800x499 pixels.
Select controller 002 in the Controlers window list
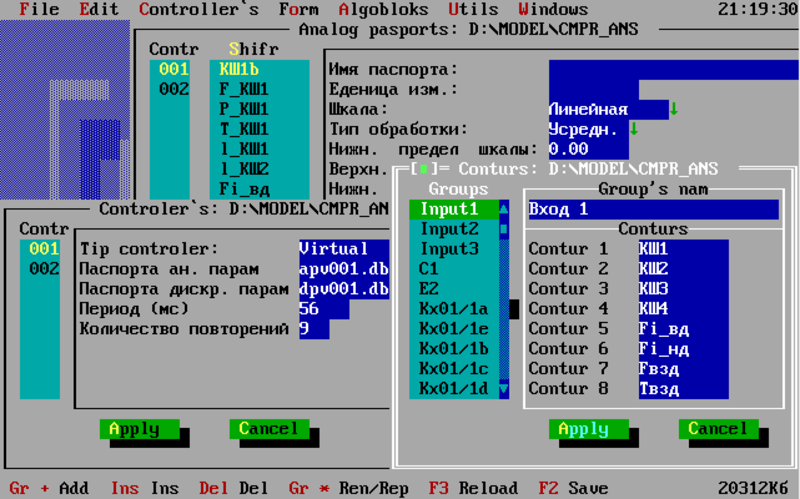tap(44, 269)
